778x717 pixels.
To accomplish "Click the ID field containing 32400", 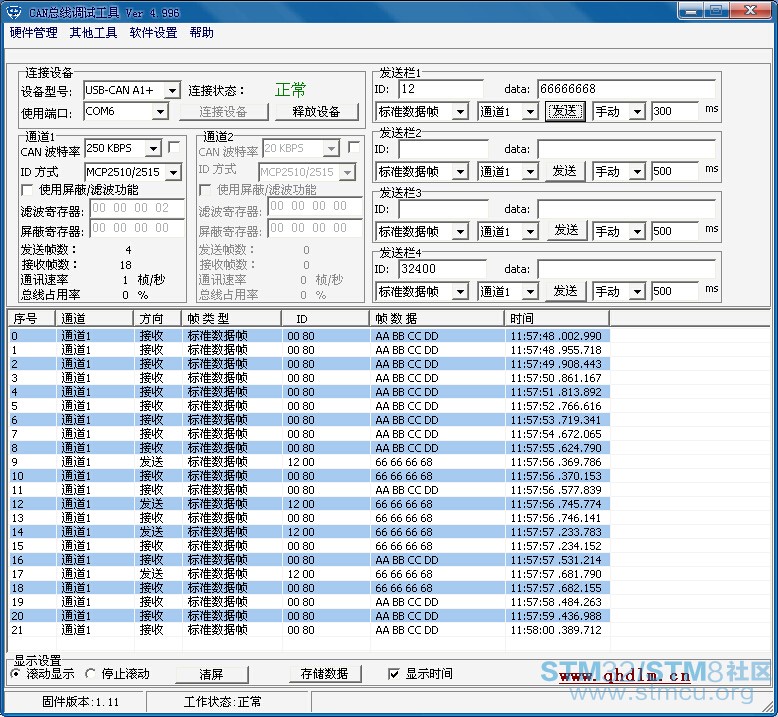I will 442,269.
